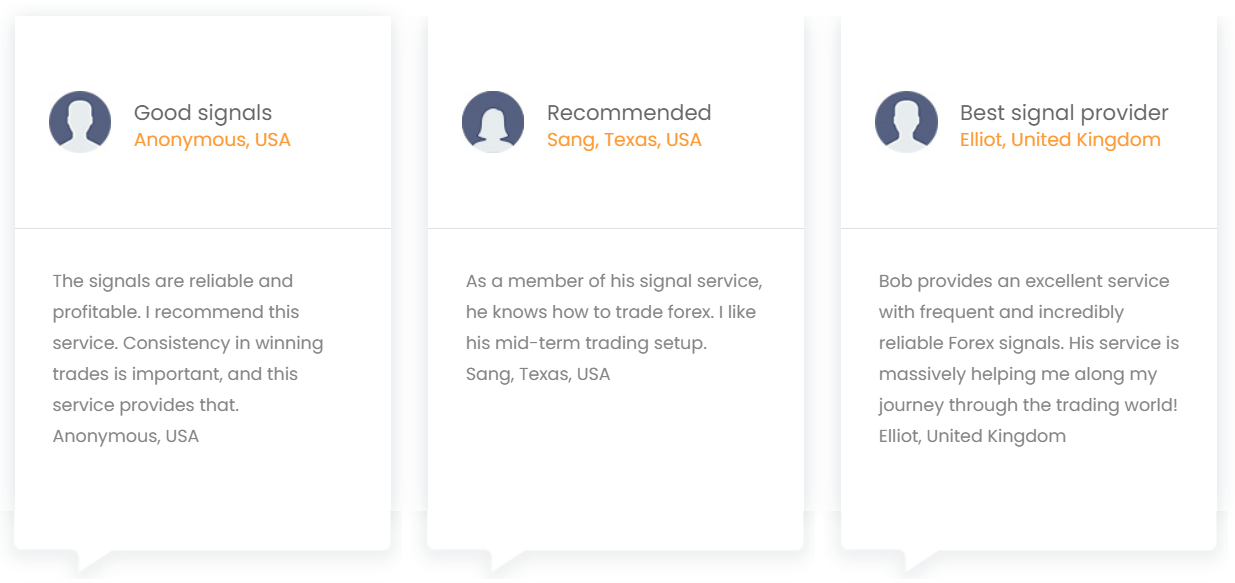This screenshot has width=1235, height=583.
Task: Click the avatar icon beside Good signals
Action: [80, 122]
